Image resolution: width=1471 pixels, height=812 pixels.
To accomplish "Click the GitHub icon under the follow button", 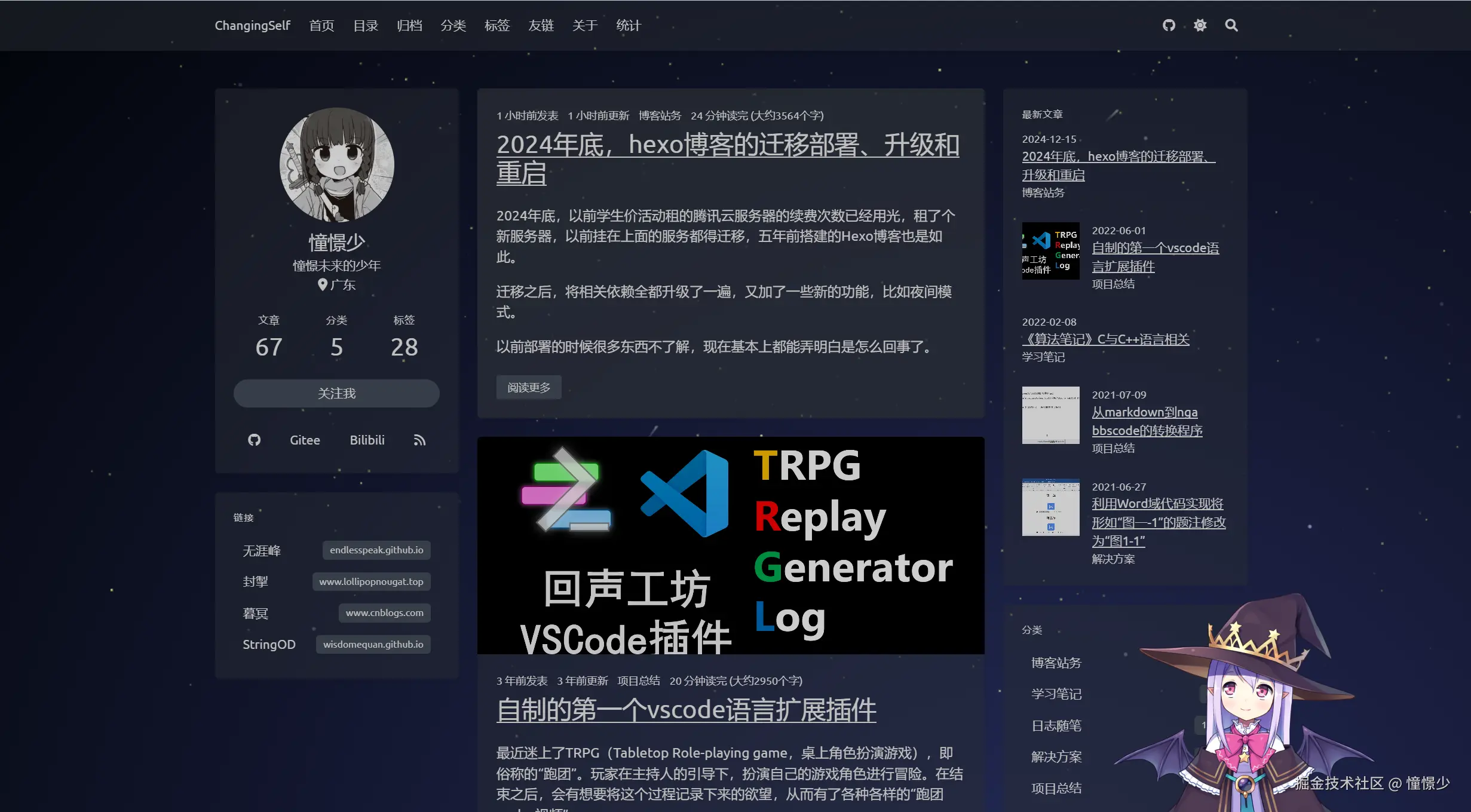I will click(254, 440).
